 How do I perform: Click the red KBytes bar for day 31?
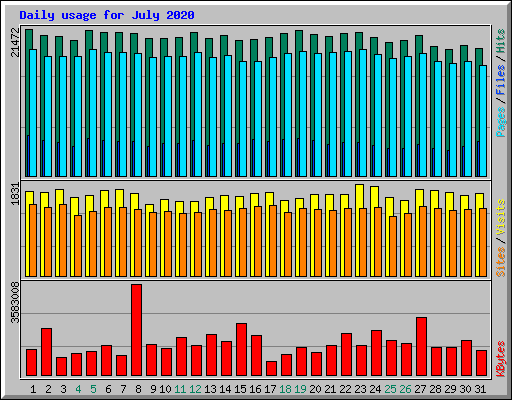(x=481, y=363)
